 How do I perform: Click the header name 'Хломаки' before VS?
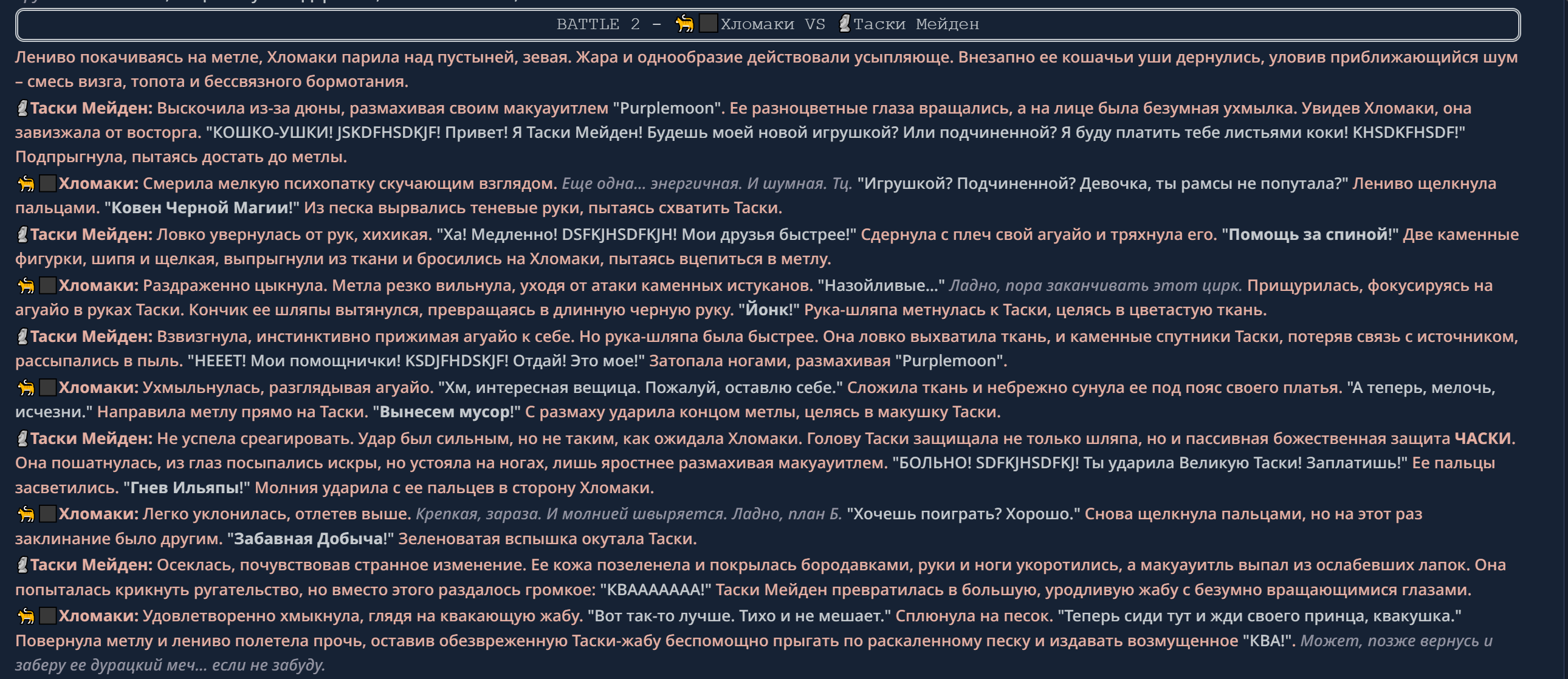[x=757, y=24]
